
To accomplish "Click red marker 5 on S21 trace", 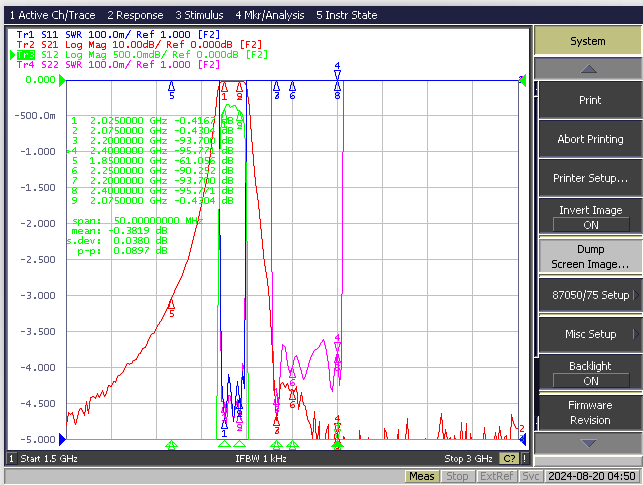I will [x=171, y=308].
